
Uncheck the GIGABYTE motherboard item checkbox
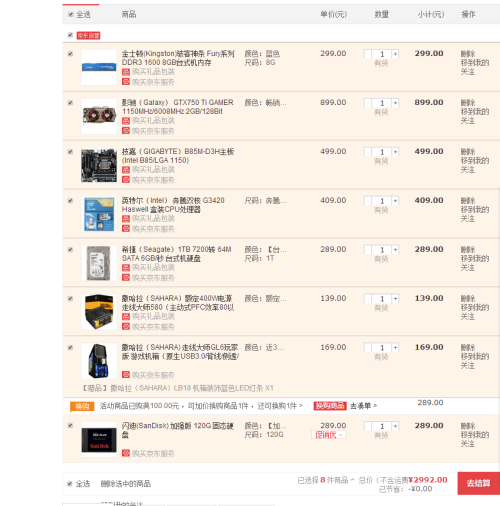70,152
